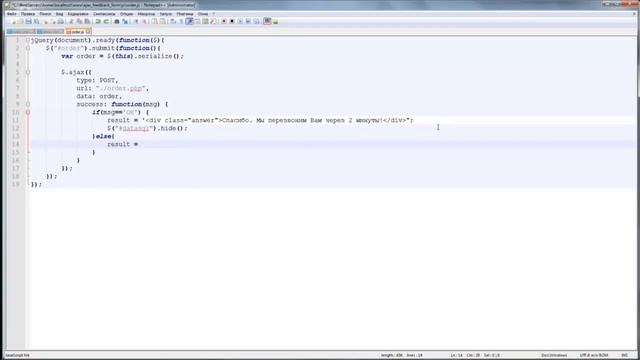Open the Макросы menu
The width and height of the screenshot is (640, 360).
coord(146,14)
